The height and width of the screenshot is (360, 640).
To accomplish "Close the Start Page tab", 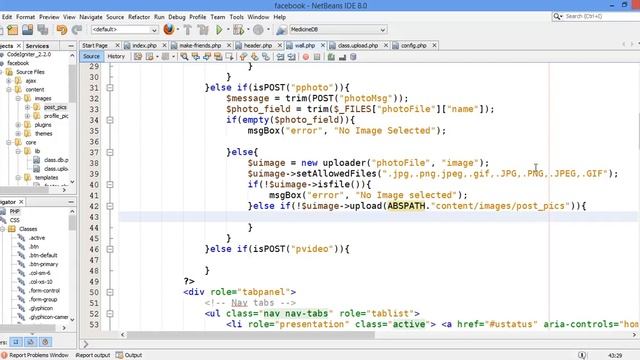I will pos(118,45).
